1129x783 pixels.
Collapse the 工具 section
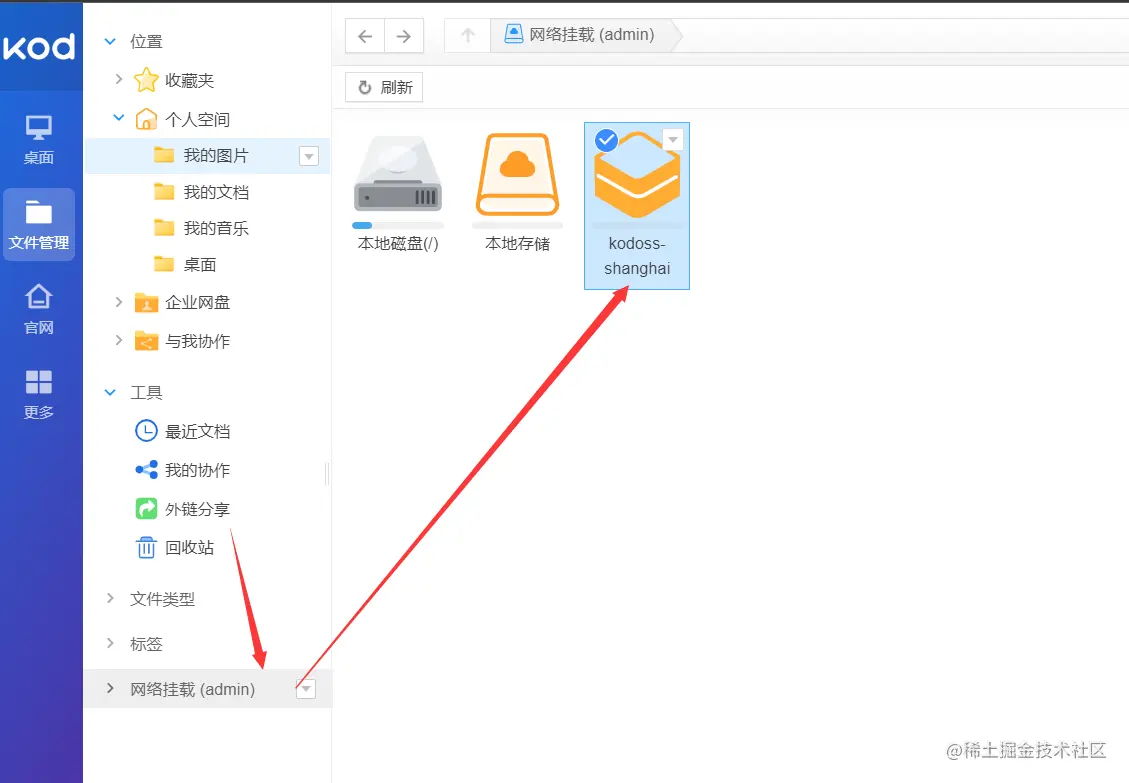coord(110,393)
